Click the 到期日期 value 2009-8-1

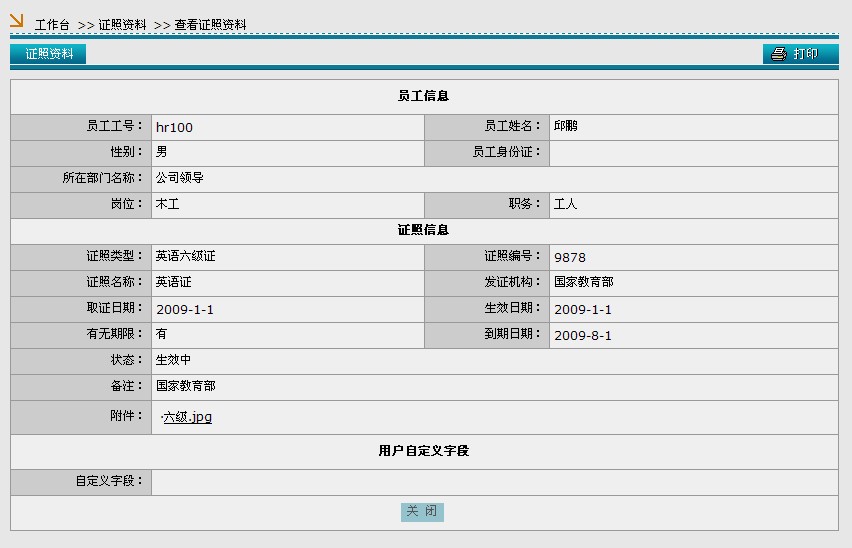click(x=583, y=335)
